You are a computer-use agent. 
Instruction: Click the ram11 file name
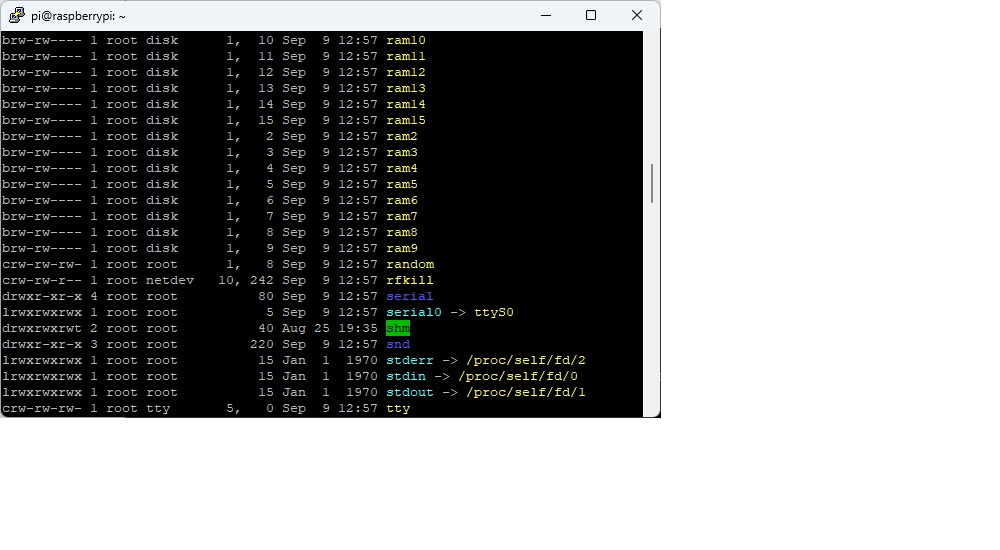(x=406, y=56)
